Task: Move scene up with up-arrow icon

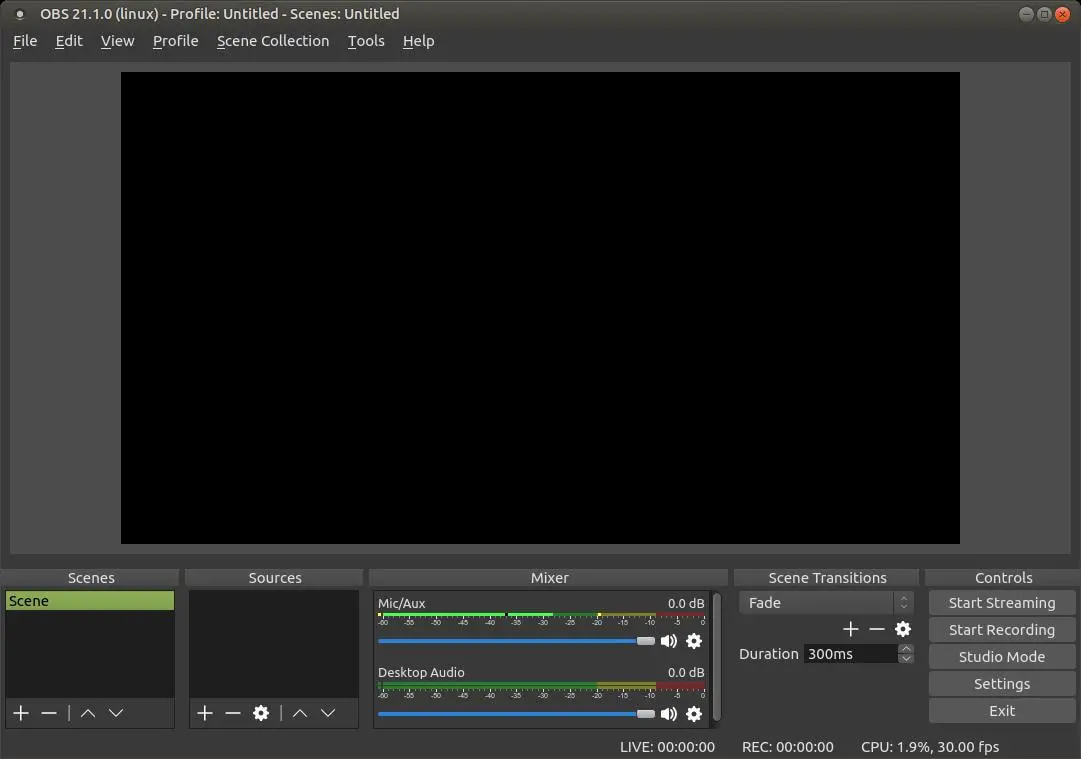Action: point(87,713)
